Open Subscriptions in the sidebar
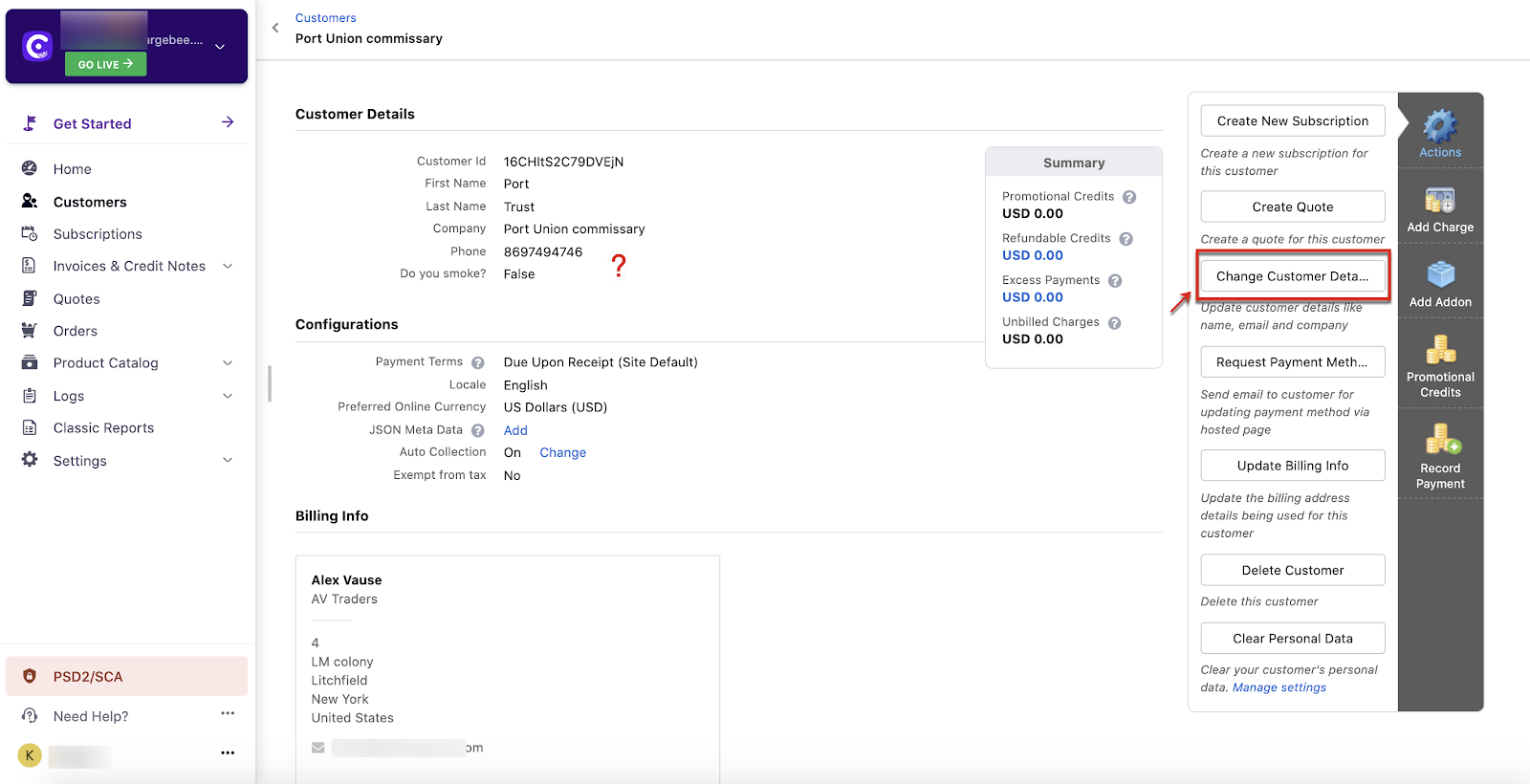The height and width of the screenshot is (784, 1530). [x=98, y=234]
